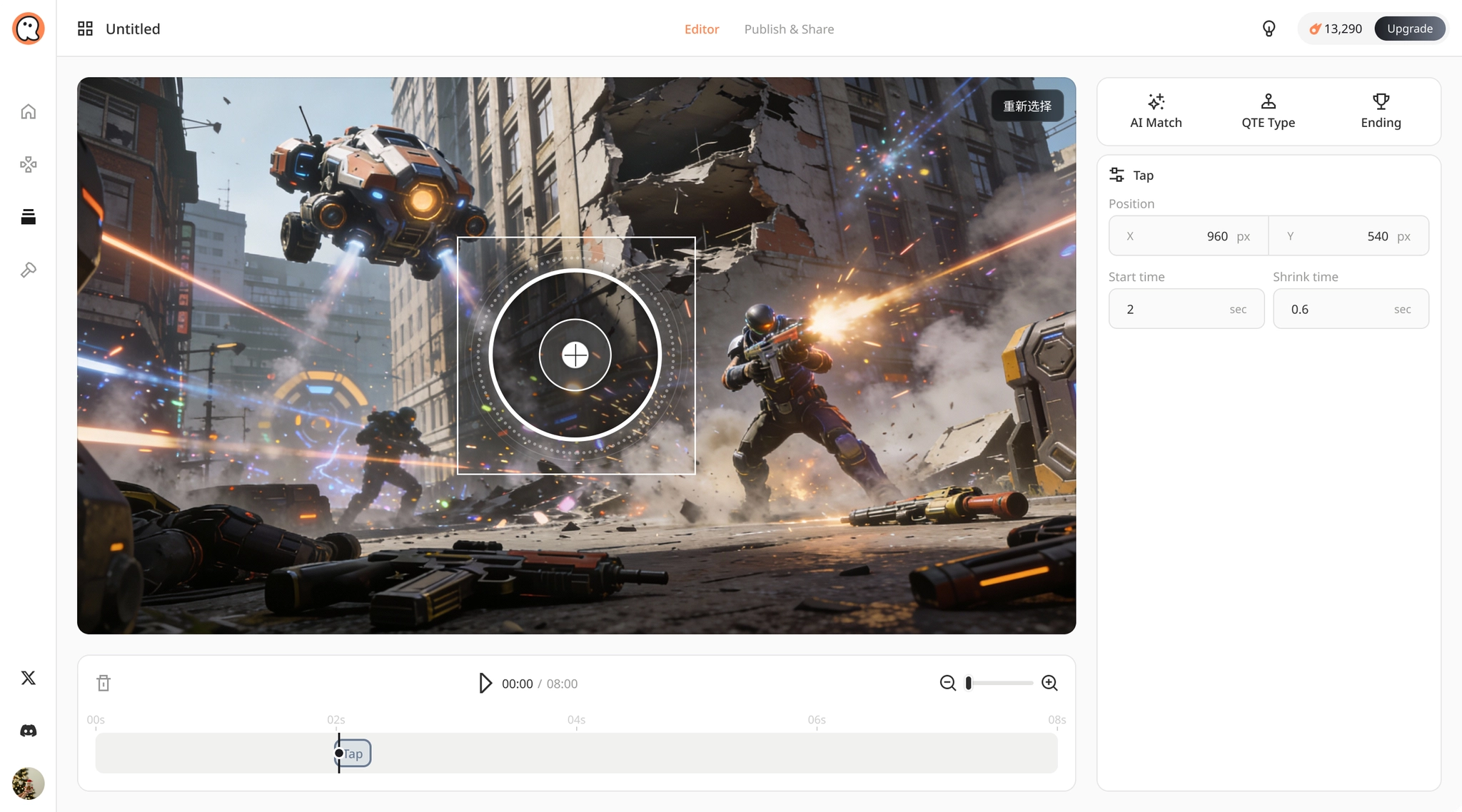
Task: Open the QTE Type option
Action: coord(1268,111)
